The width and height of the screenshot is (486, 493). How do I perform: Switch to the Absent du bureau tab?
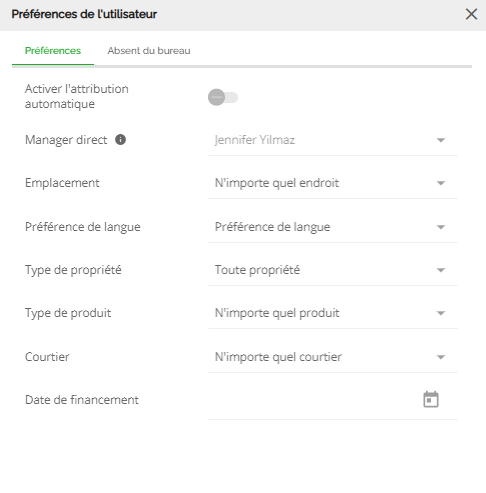149,51
